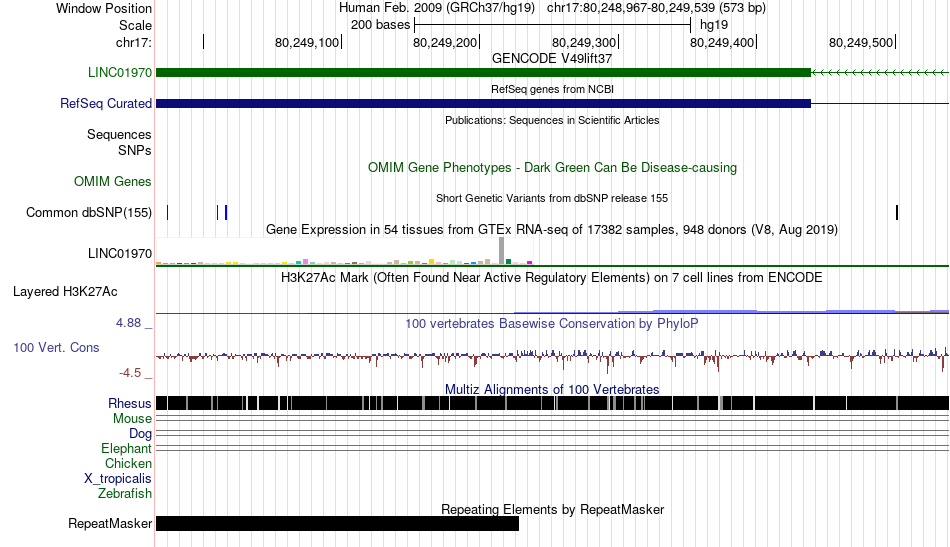Screen dimensions: 950x547
Task: Click the 100 vertebrates Basewise Conservation title
Action: pyautogui.click(x=552, y=323)
